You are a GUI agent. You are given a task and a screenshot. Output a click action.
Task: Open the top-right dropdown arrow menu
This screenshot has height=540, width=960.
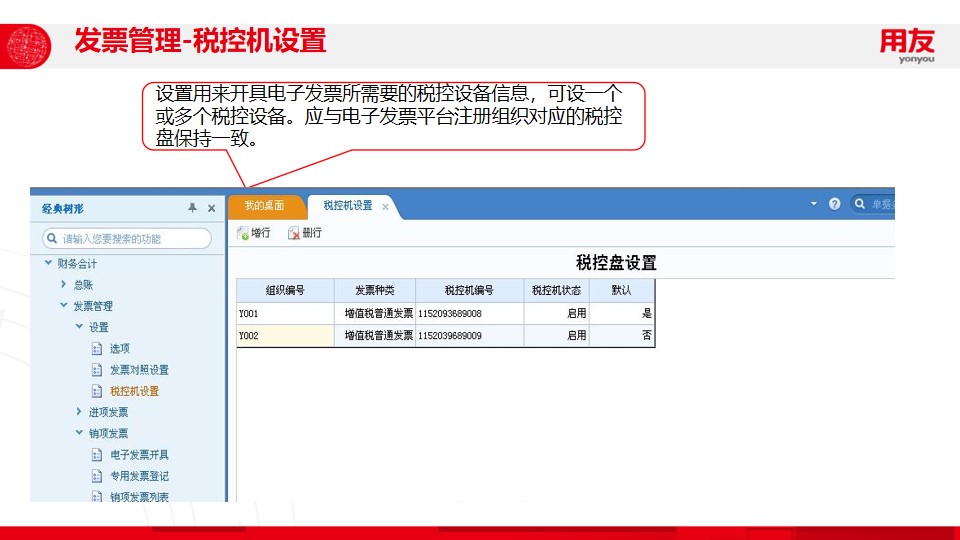pos(814,204)
